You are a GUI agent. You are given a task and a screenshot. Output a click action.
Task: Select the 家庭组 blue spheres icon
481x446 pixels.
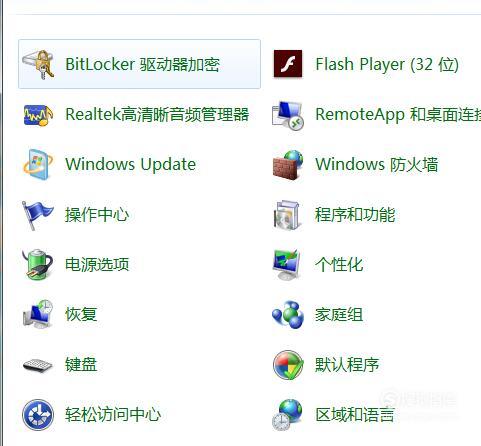(x=288, y=314)
